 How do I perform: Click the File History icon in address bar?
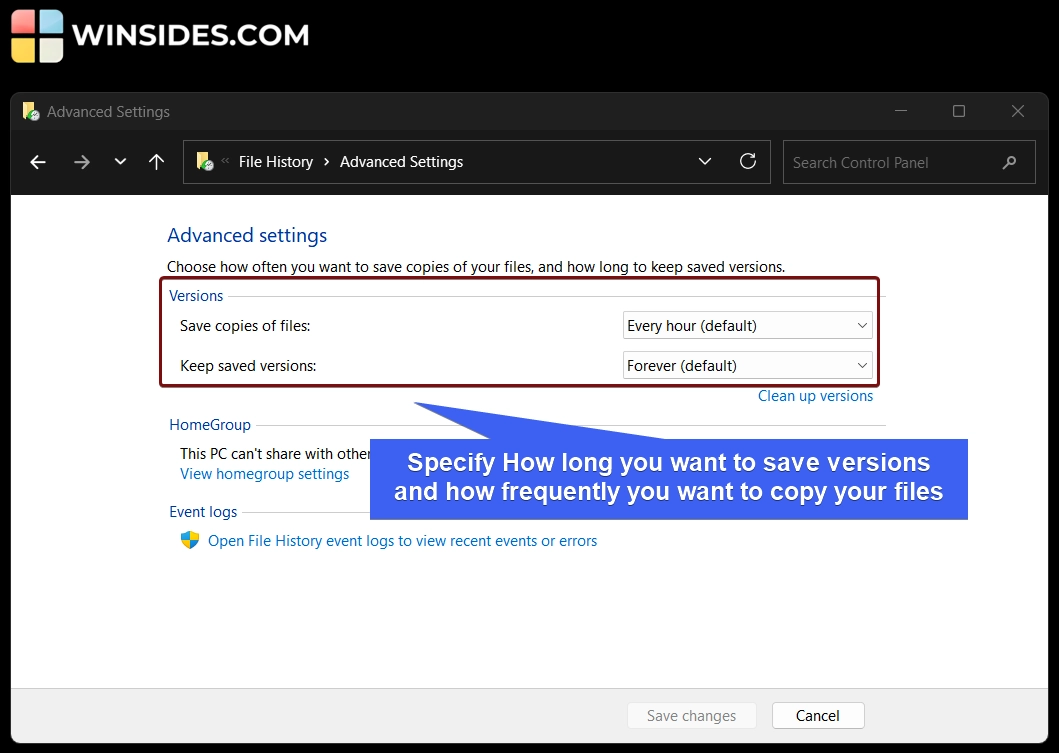click(x=205, y=161)
